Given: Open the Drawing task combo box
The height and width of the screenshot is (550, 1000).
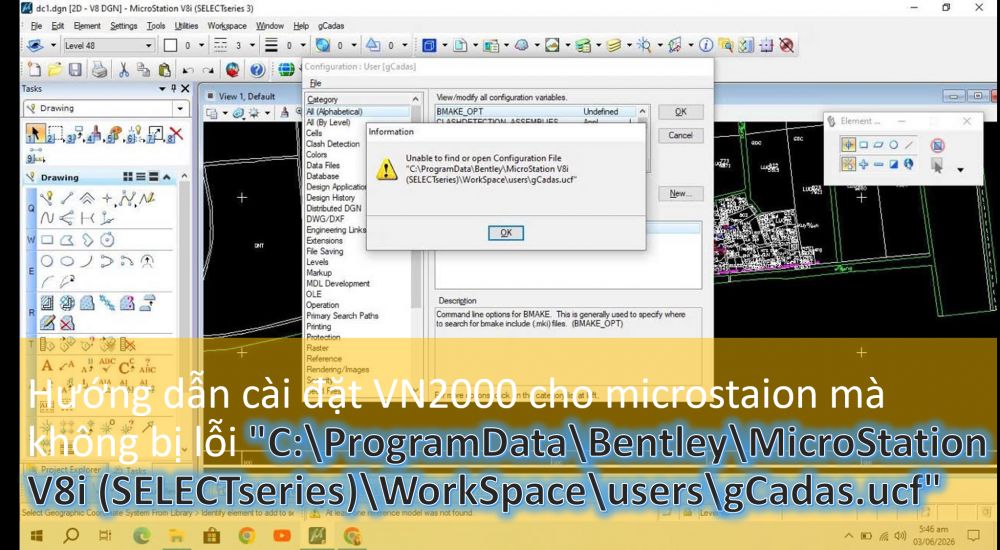Looking at the screenshot, I should (x=105, y=108).
